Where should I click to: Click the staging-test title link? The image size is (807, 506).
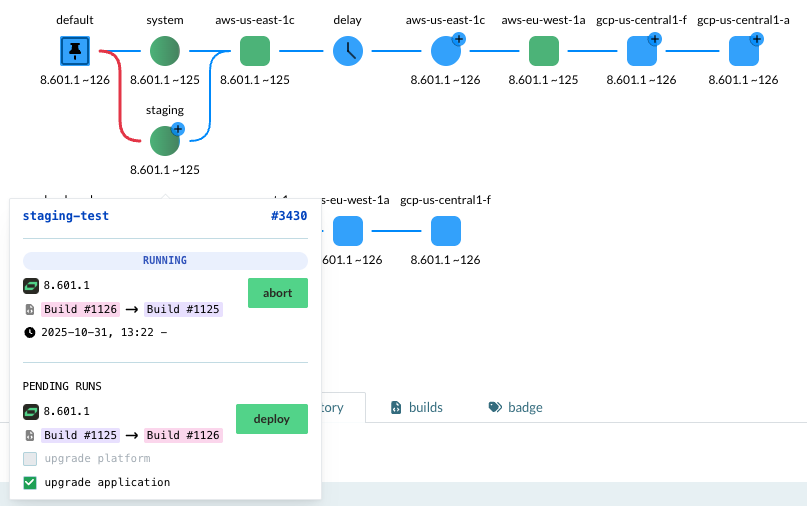point(66,215)
